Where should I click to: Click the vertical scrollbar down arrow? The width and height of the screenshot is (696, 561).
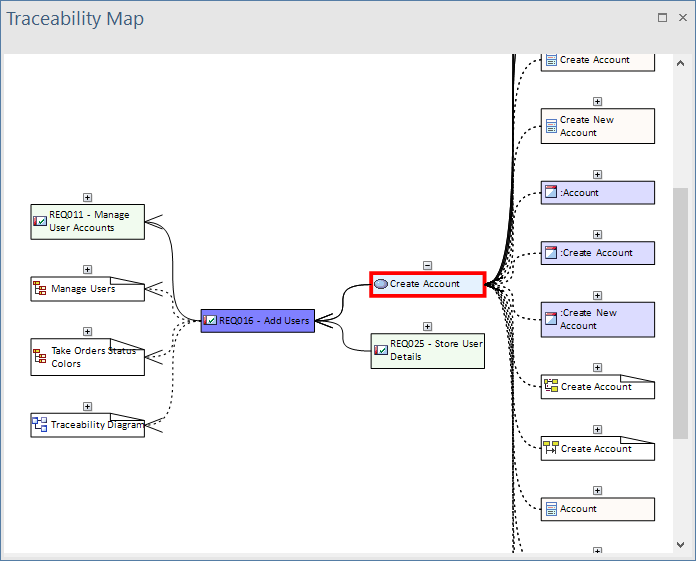pos(680,544)
